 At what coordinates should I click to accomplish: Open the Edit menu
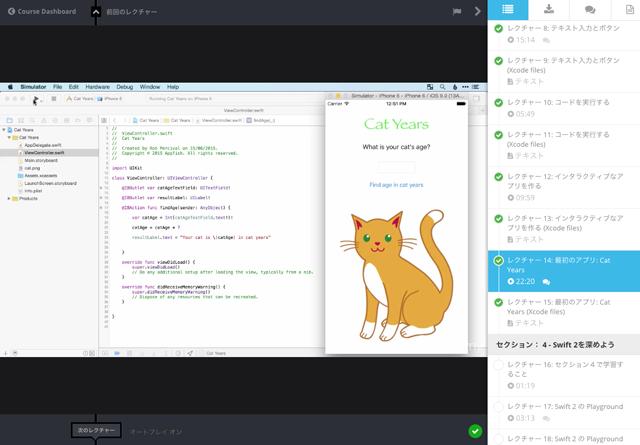(73, 87)
